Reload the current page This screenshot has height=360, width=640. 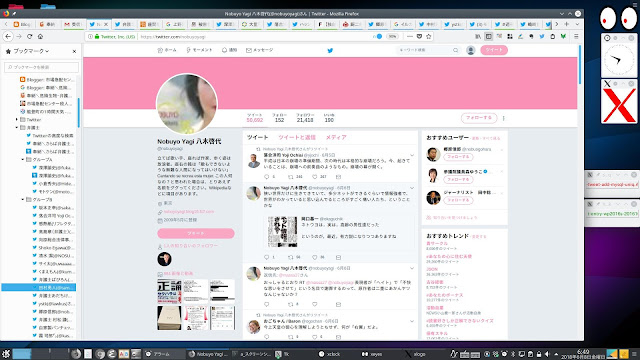coord(29,36)
